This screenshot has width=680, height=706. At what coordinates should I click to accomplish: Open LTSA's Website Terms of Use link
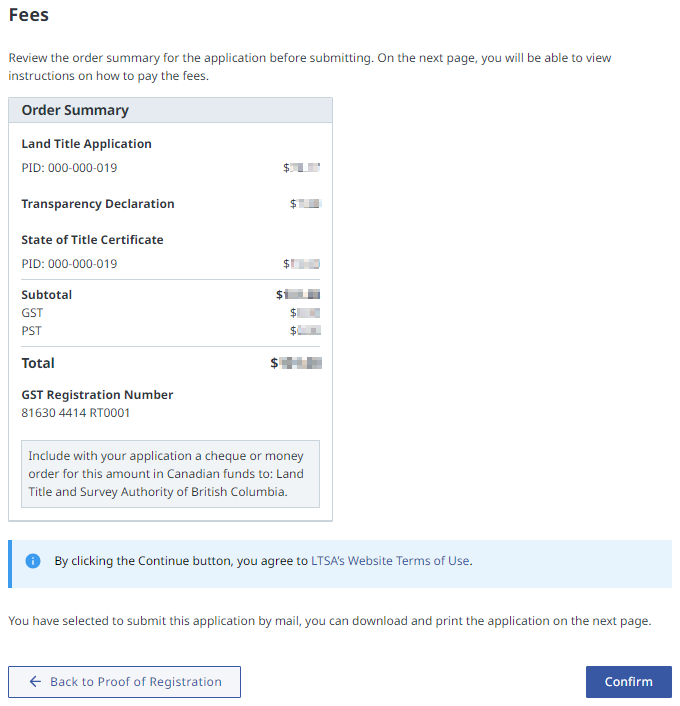pyautogui.click(x=390, y=561)
